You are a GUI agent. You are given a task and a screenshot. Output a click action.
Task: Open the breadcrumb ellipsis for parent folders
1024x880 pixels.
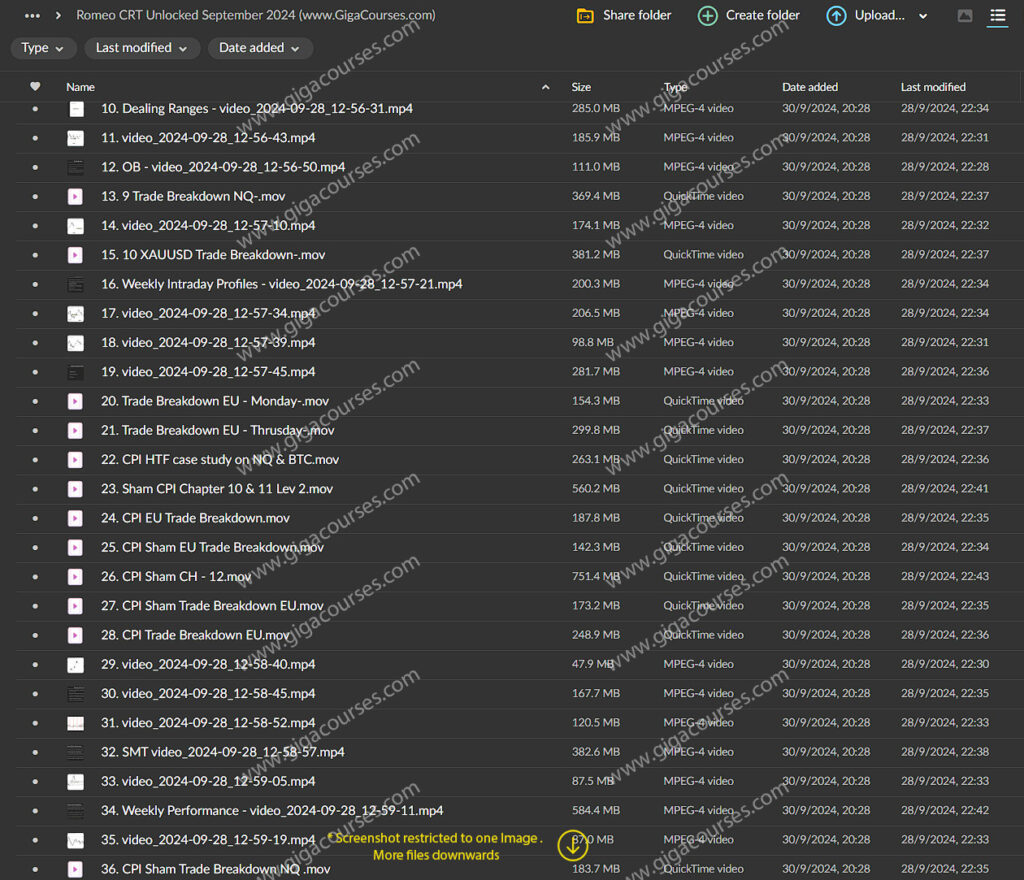click(x=32, y=16)
